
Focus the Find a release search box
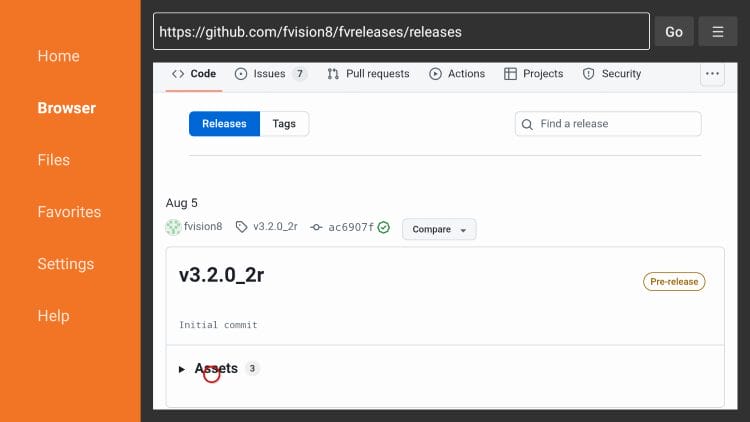point(615,124)
